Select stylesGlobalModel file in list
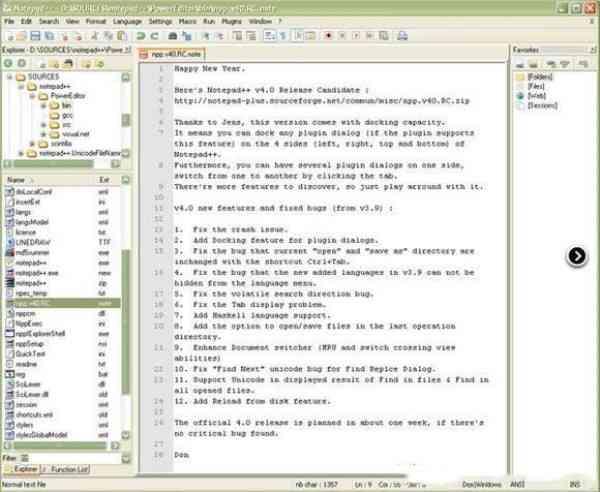Screen dimensions: 600x492 click(41, 435)
